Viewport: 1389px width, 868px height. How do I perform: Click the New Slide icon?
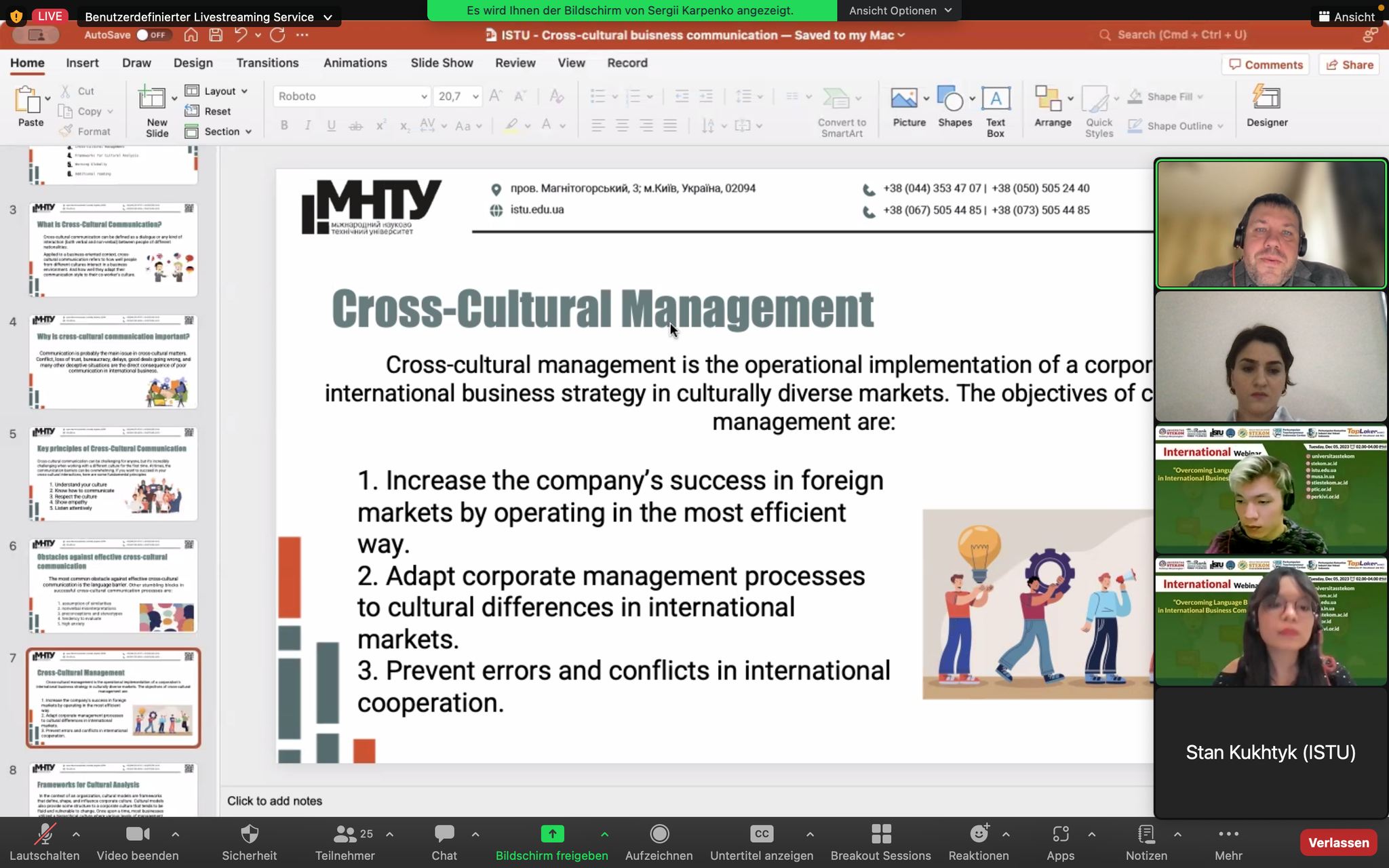tap(153, 99)
